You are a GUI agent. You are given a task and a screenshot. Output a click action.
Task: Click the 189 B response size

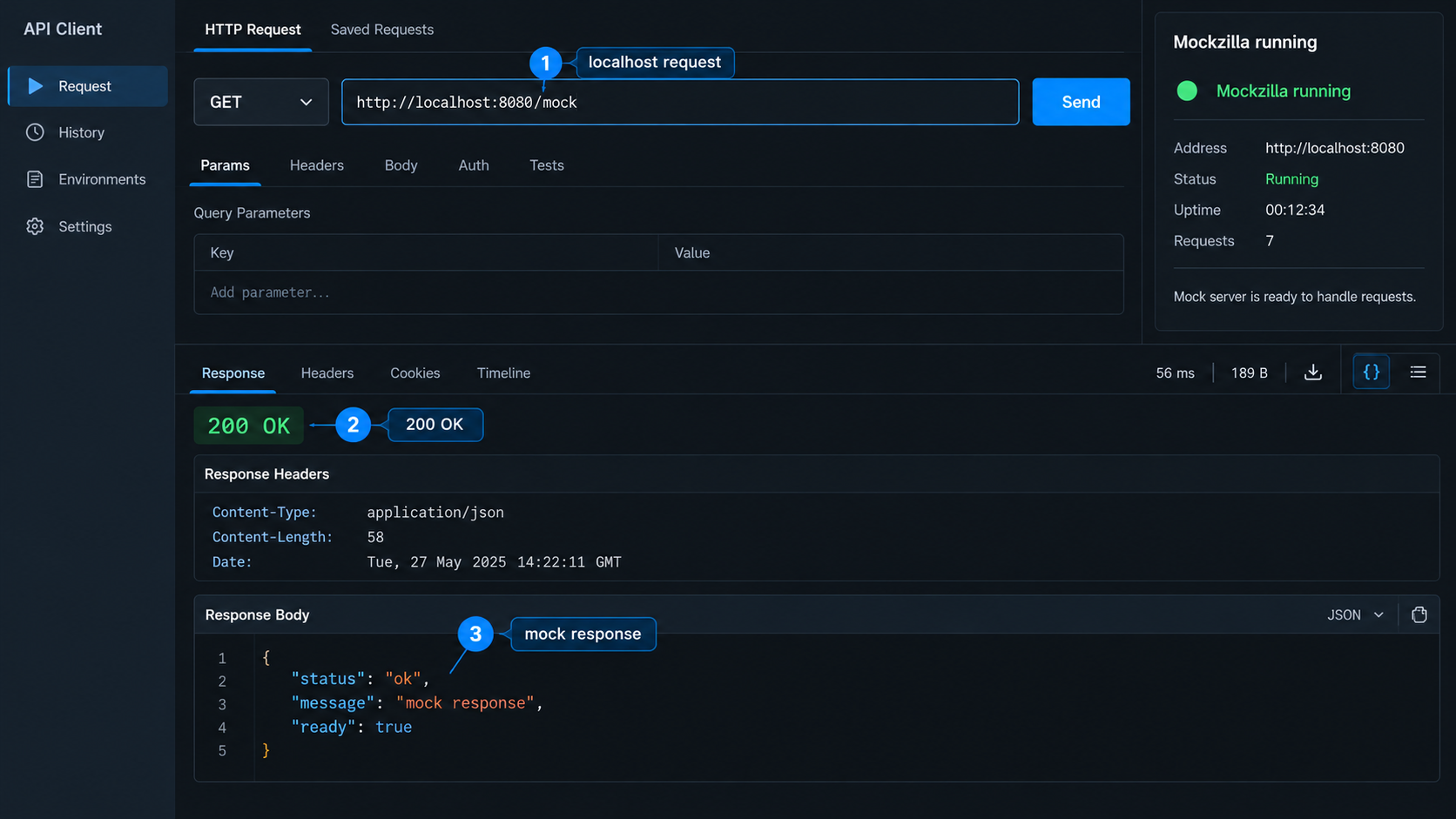(1249, 373)
